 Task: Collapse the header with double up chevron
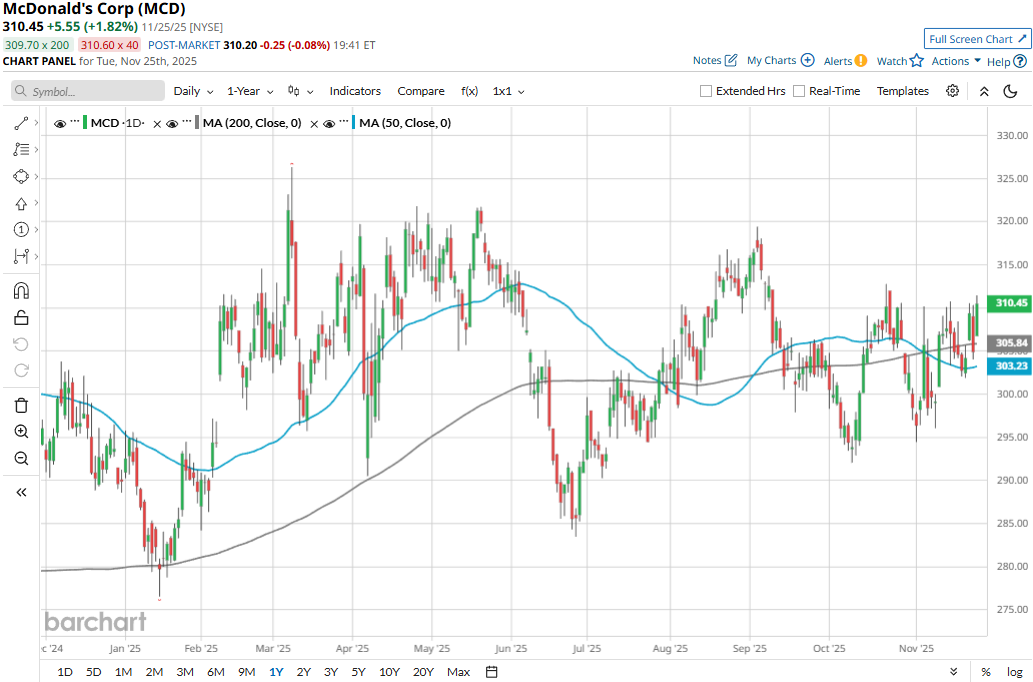click(984, 91)
